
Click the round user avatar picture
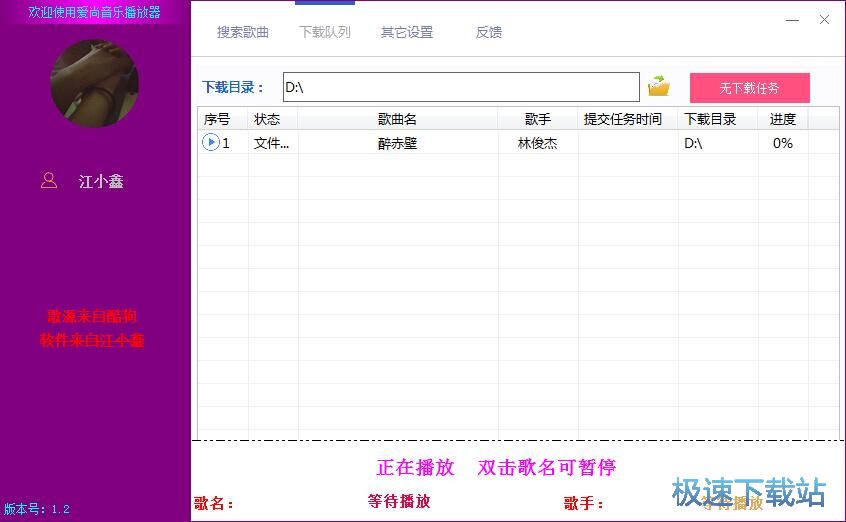coord(94,84)
